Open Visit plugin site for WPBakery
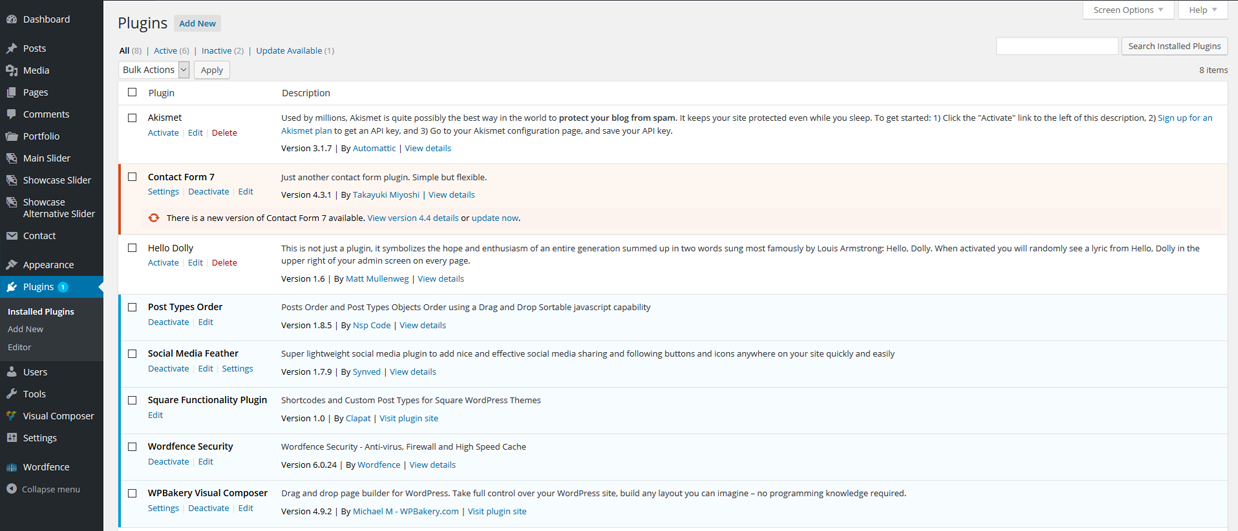Viewport: 1238px width, 531px height. pyautogui.click(x=497, y=512)
